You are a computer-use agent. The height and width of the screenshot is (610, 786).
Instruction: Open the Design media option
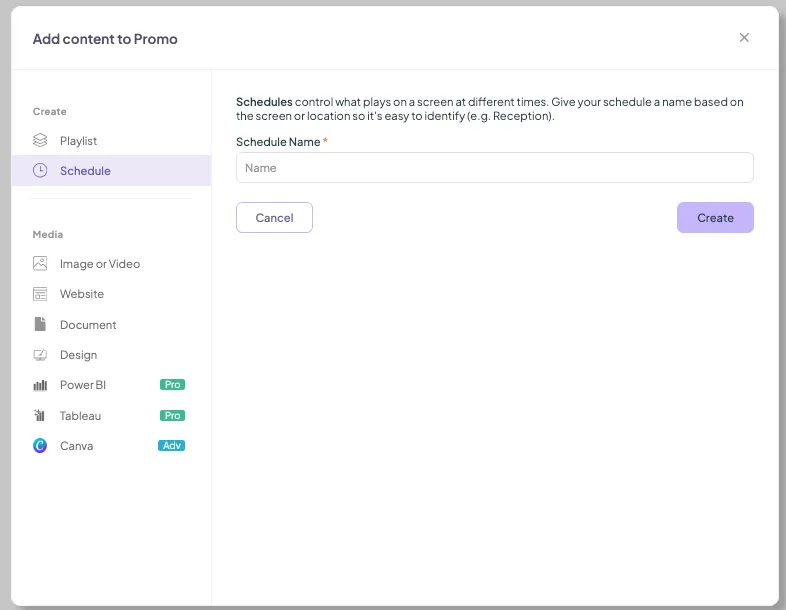click(x=111, y=355)
